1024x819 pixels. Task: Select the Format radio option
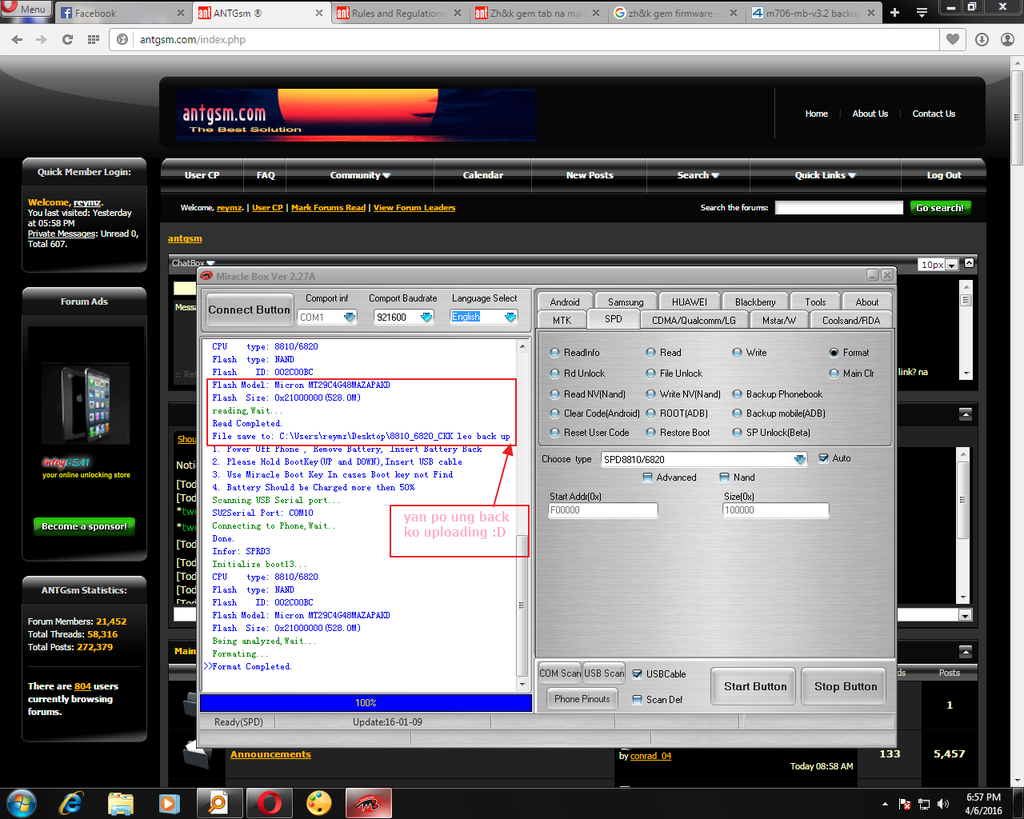[849, 353]
